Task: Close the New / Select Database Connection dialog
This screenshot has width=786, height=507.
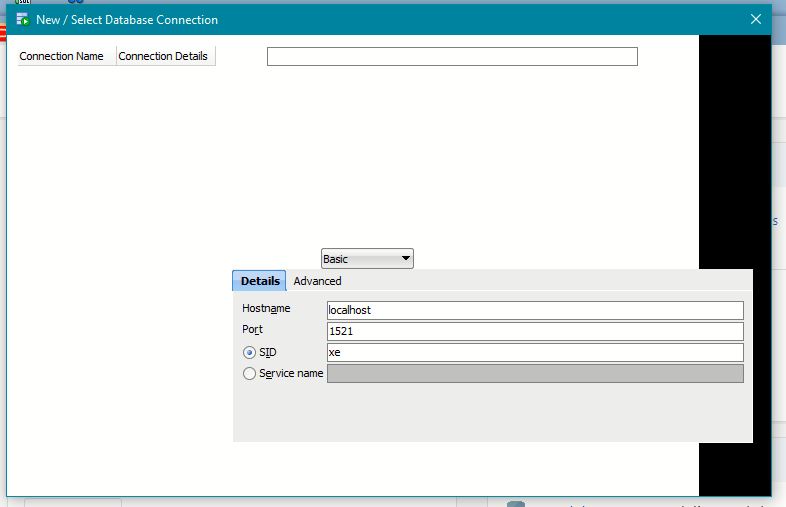Action: click(756, 19)
